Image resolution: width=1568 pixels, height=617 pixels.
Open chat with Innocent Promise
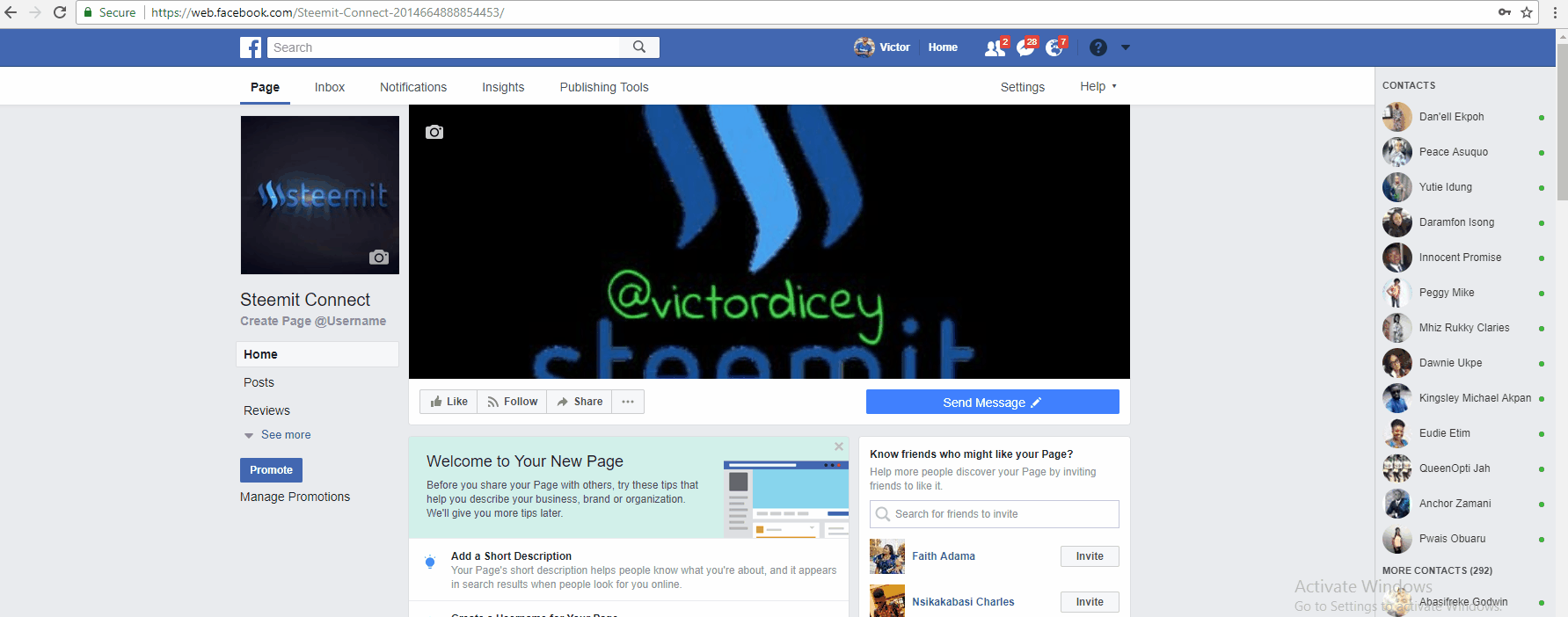(x=1463, y=258)
